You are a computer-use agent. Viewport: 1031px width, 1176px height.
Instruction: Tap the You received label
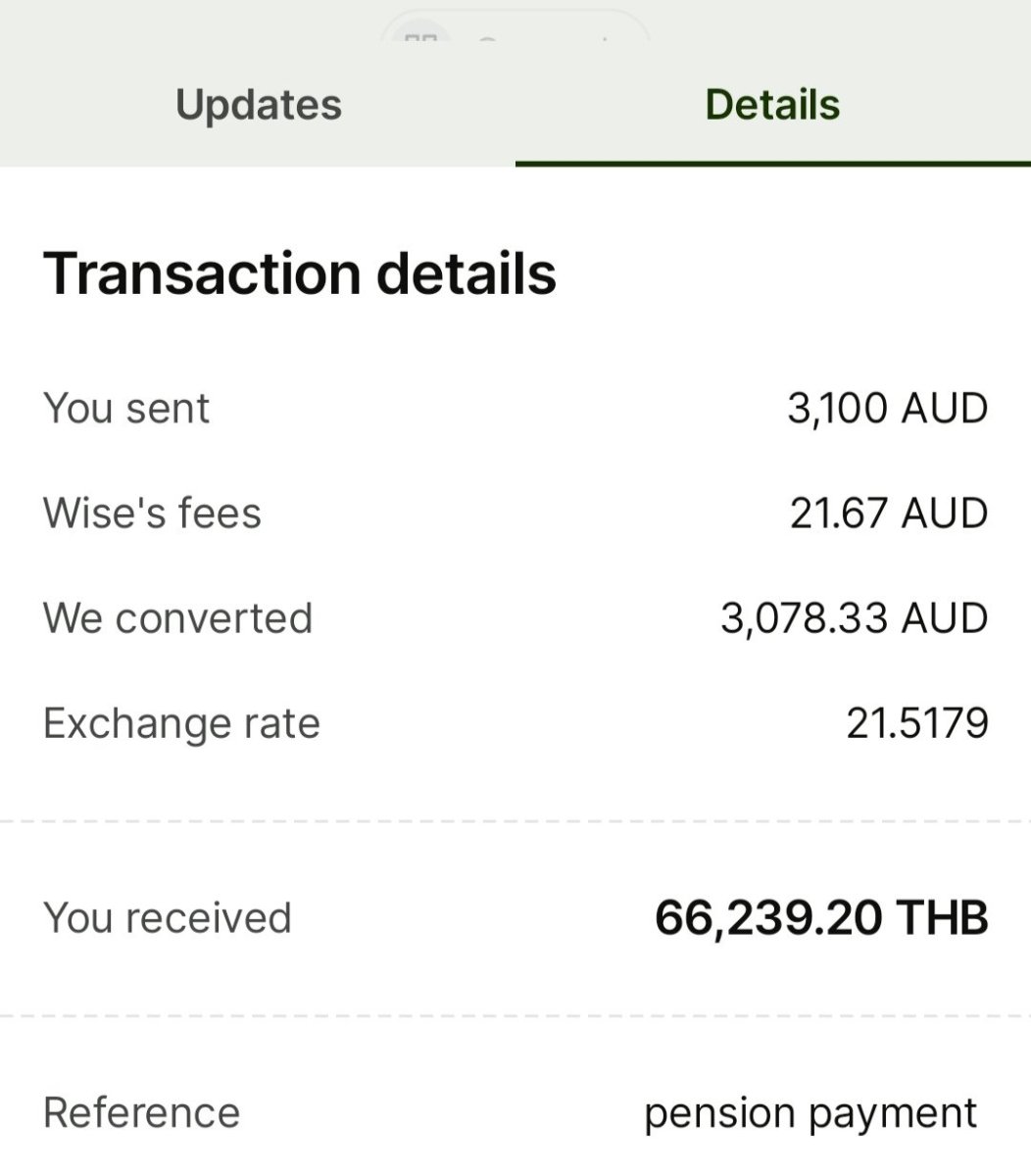[x=168, y=918]
